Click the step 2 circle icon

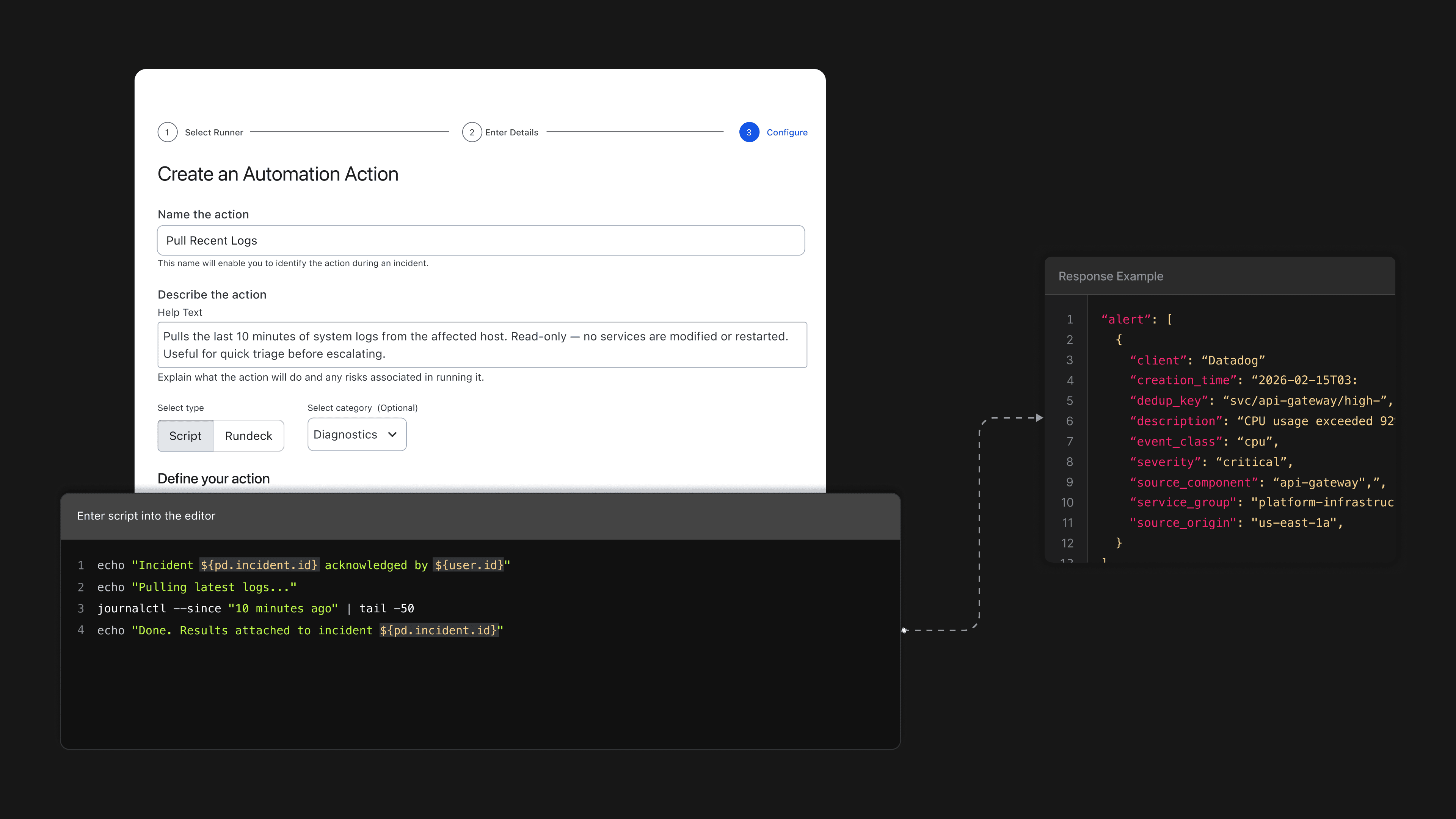coord(472,132)
